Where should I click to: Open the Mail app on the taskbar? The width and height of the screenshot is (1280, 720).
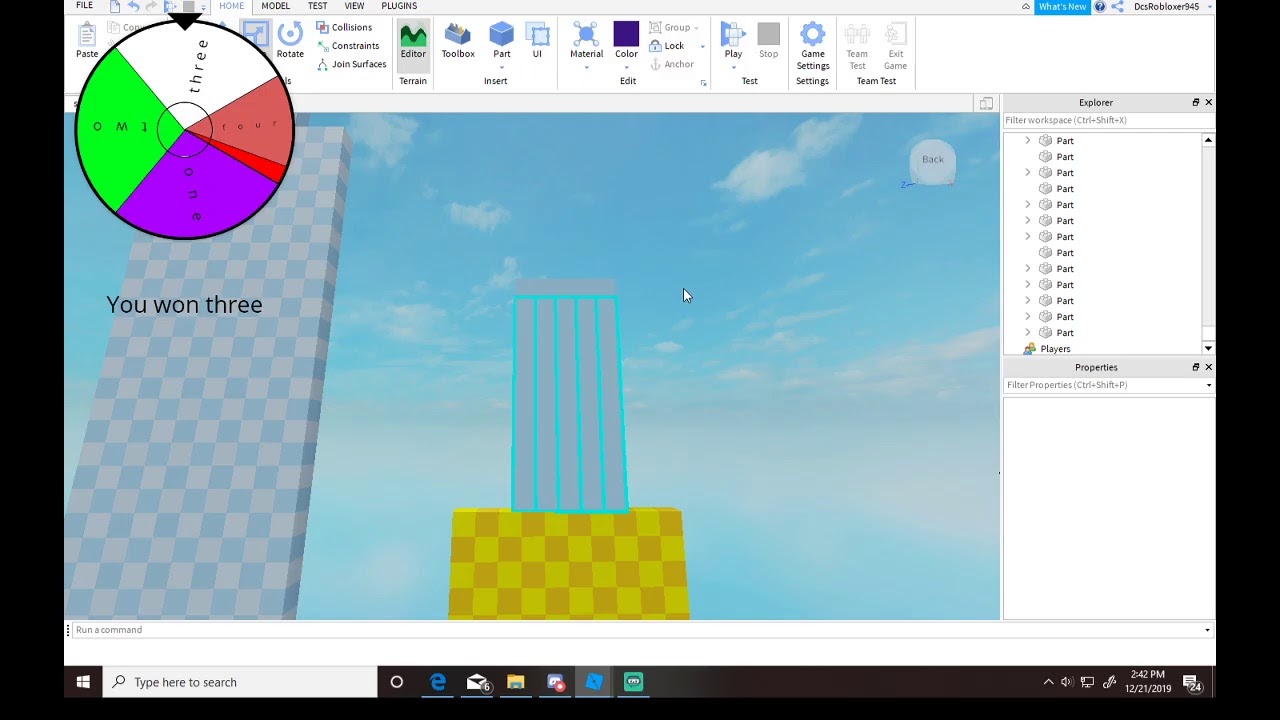[477, 682]
